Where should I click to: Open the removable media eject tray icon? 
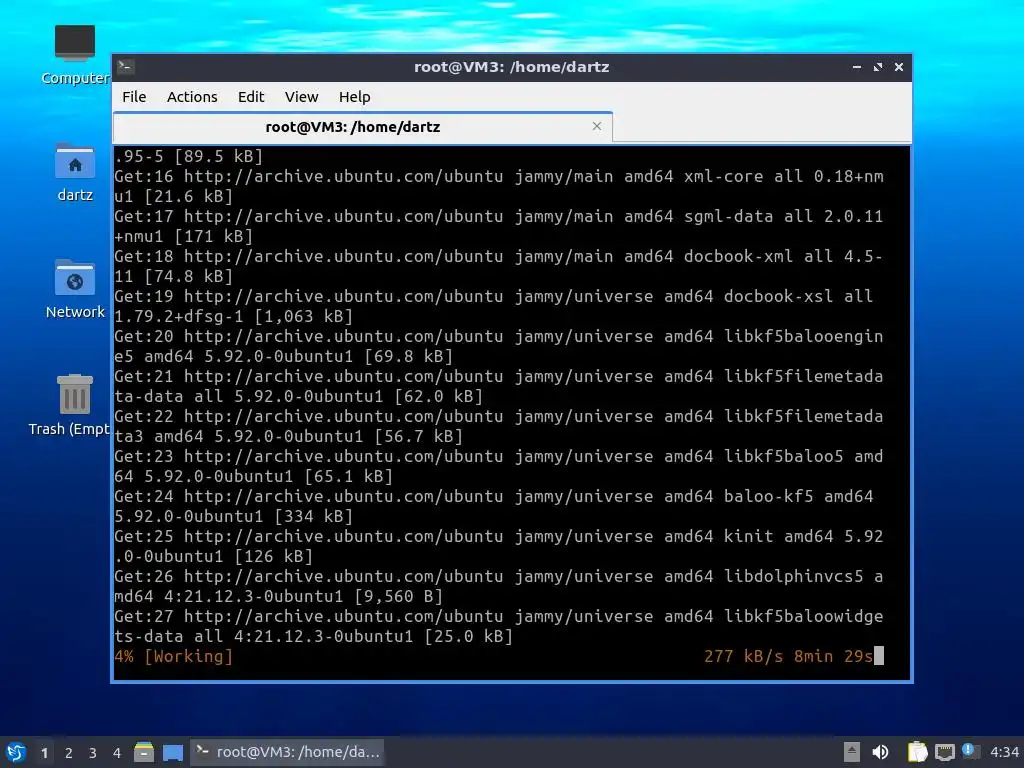point(851,752)
